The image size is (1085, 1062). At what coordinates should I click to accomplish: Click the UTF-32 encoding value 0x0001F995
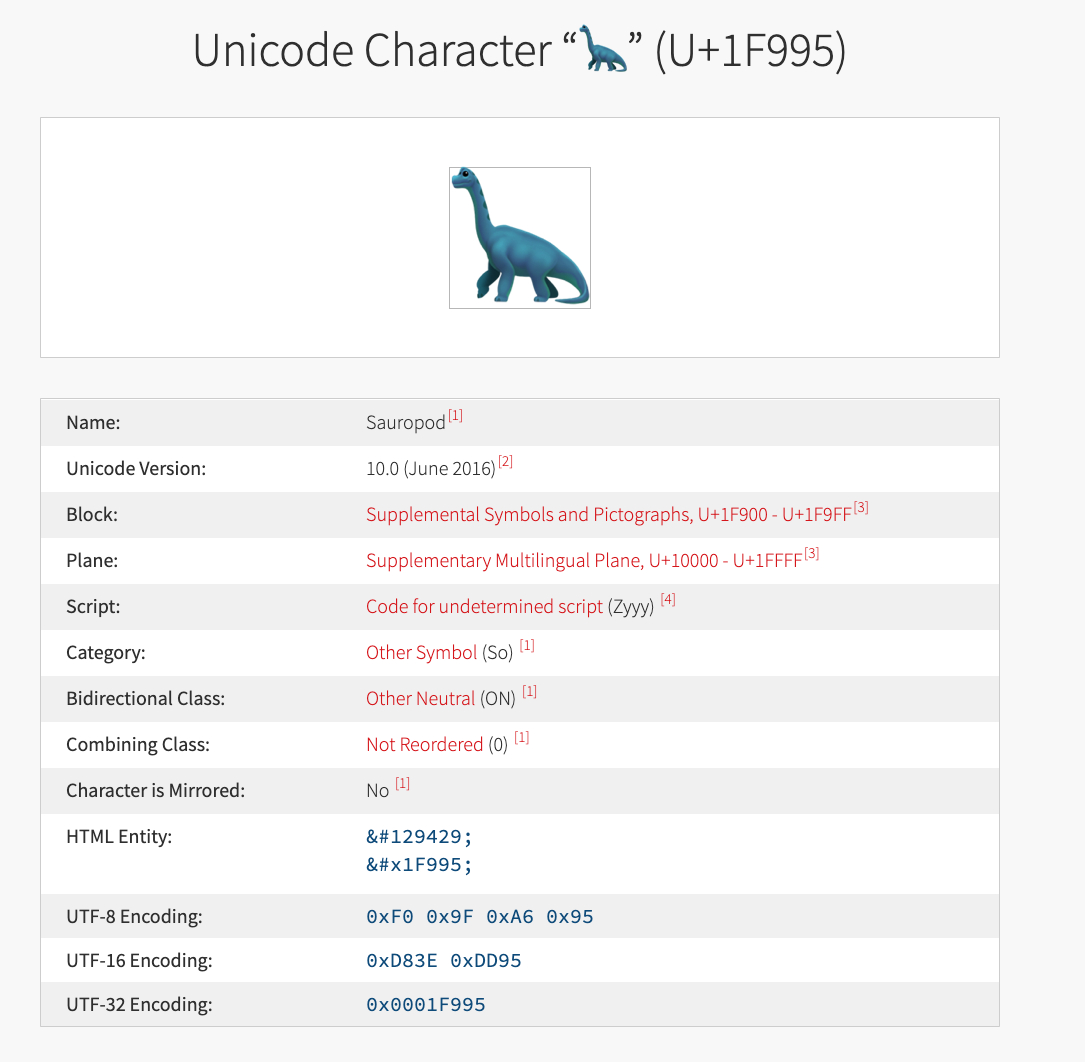[x=426, y=1005]
